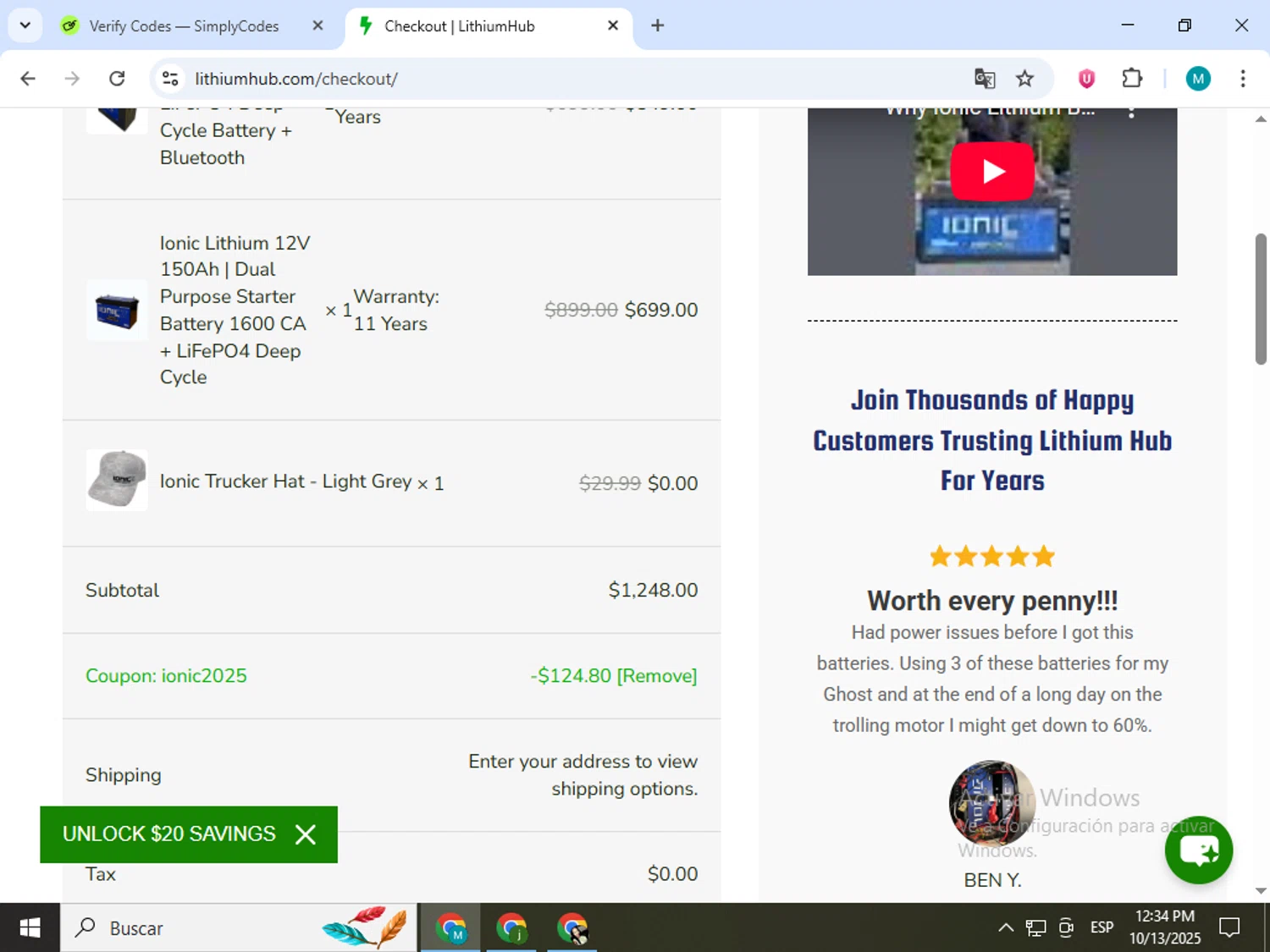This screenshot has width=1270, height=952.
Task: Dismiss the savings banner with X
Action: coord(306,834)
